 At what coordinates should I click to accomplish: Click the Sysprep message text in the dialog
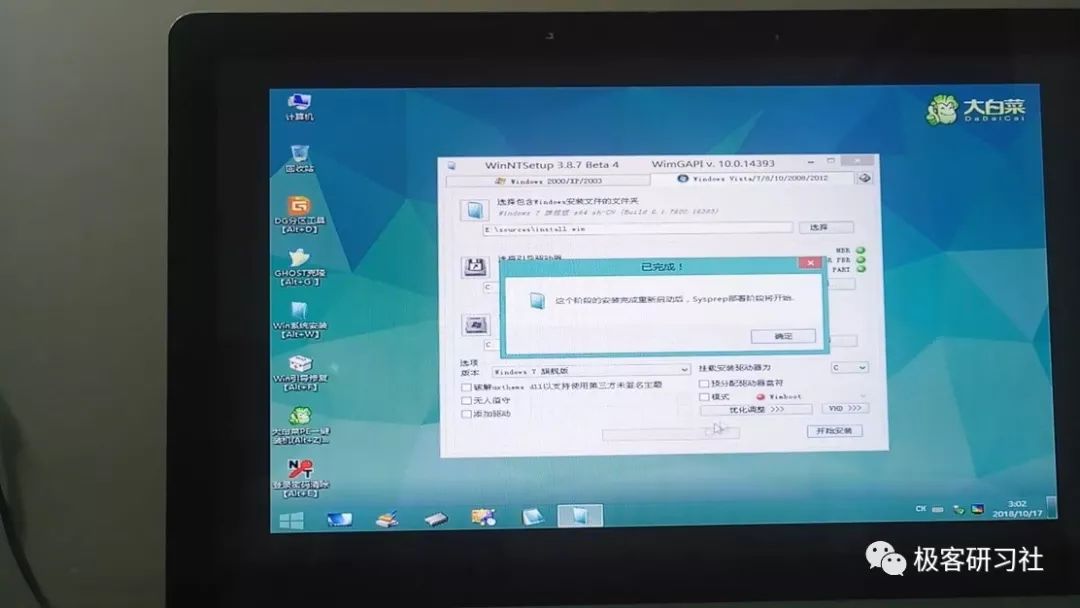pyautogui.click(x=674, y=299)
